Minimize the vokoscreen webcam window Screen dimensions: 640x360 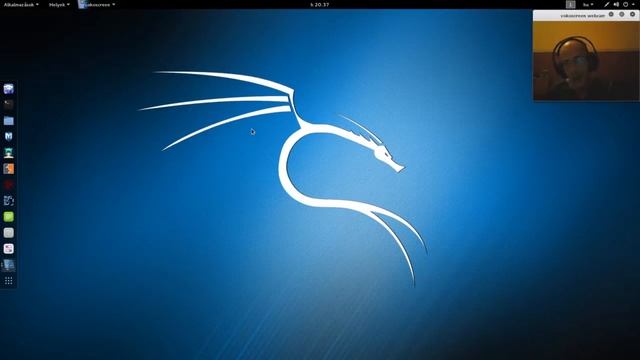coord(611,14)
